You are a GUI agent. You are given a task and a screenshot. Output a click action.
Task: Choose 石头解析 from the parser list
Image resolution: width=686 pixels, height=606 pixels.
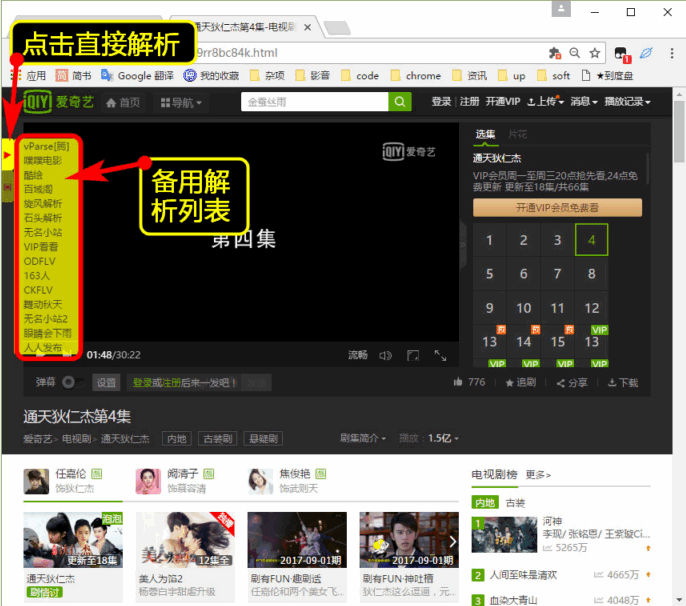click(x=43, y=218)
